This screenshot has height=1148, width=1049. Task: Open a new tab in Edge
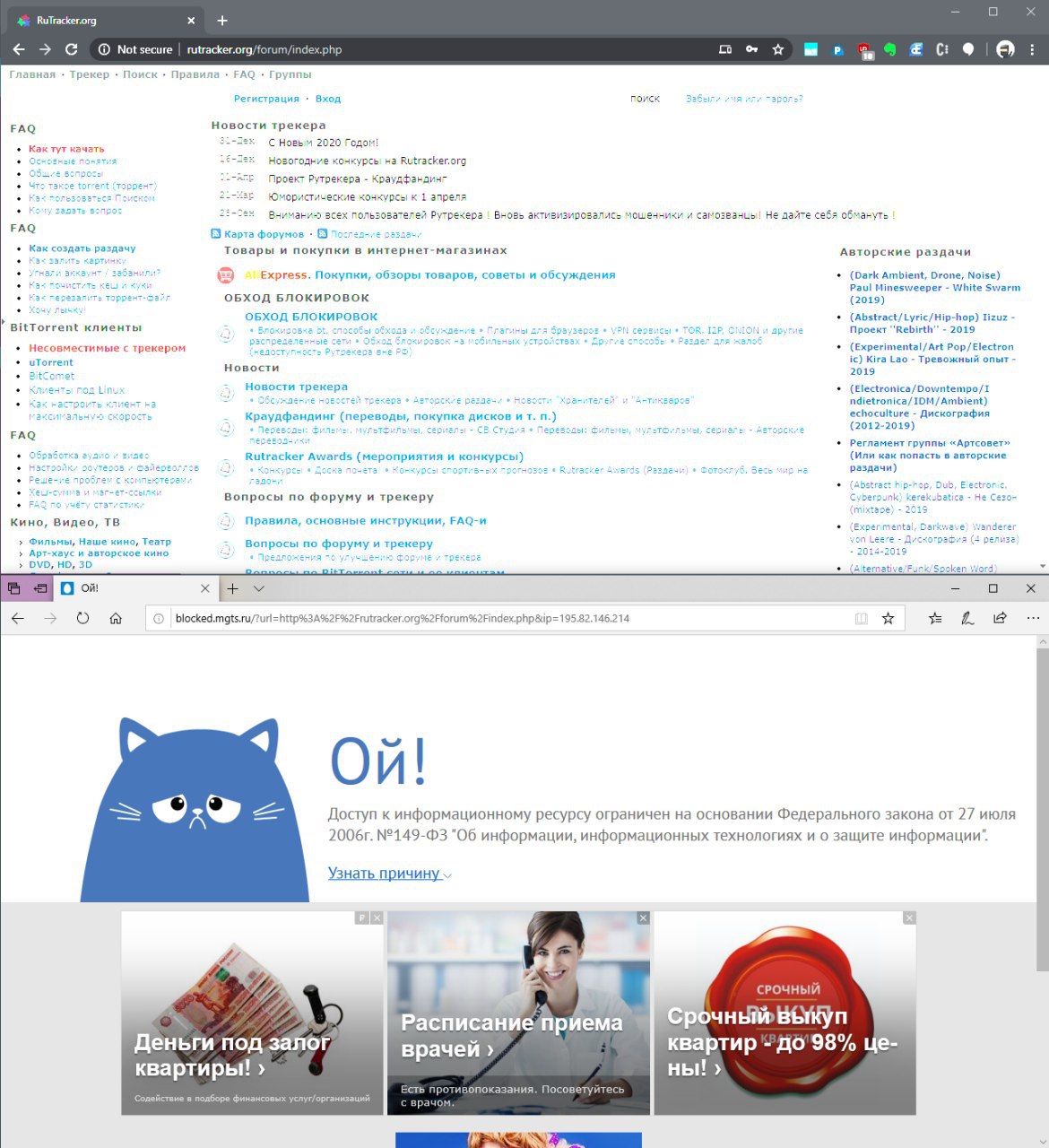click(x=232, y=588)
